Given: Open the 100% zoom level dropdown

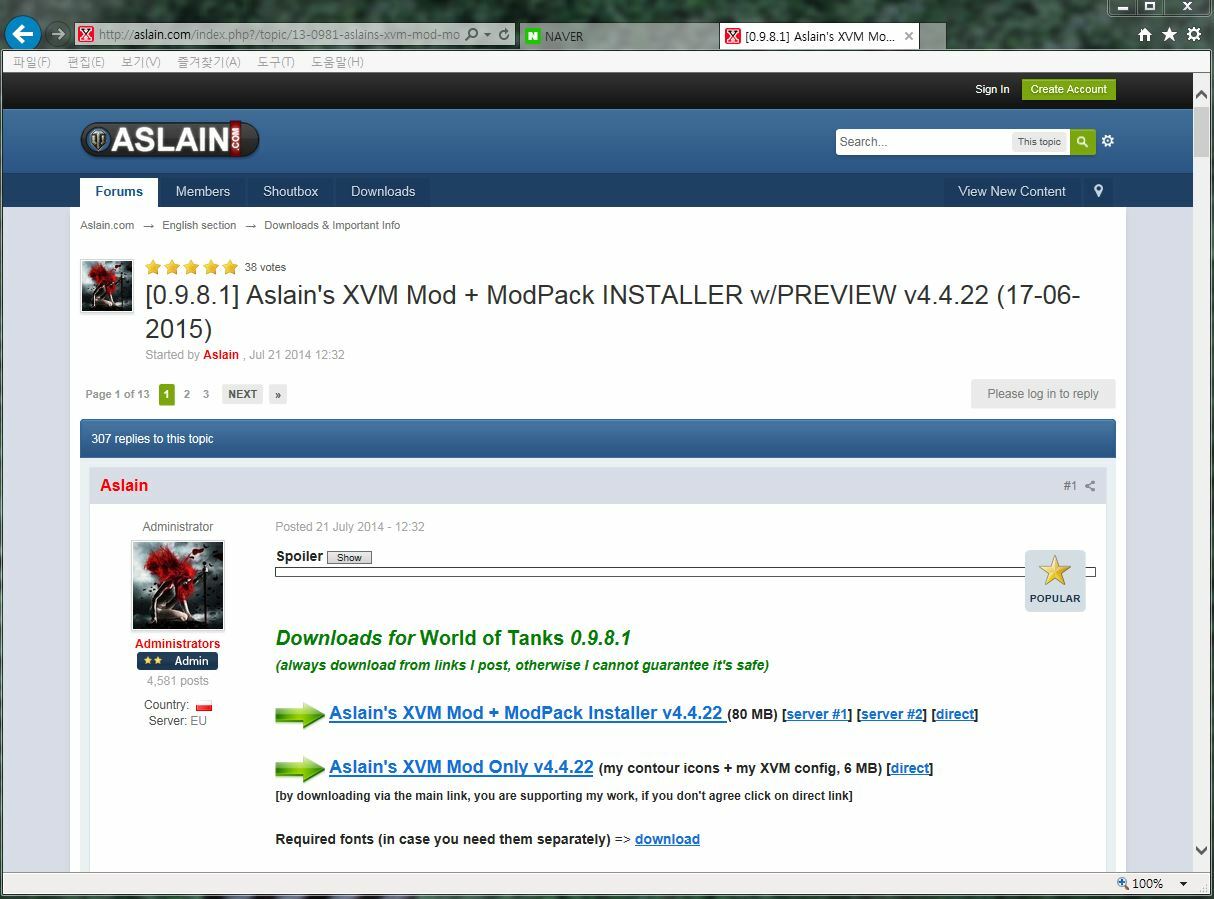Looking at the screenshot, I should click(1184, 884).
